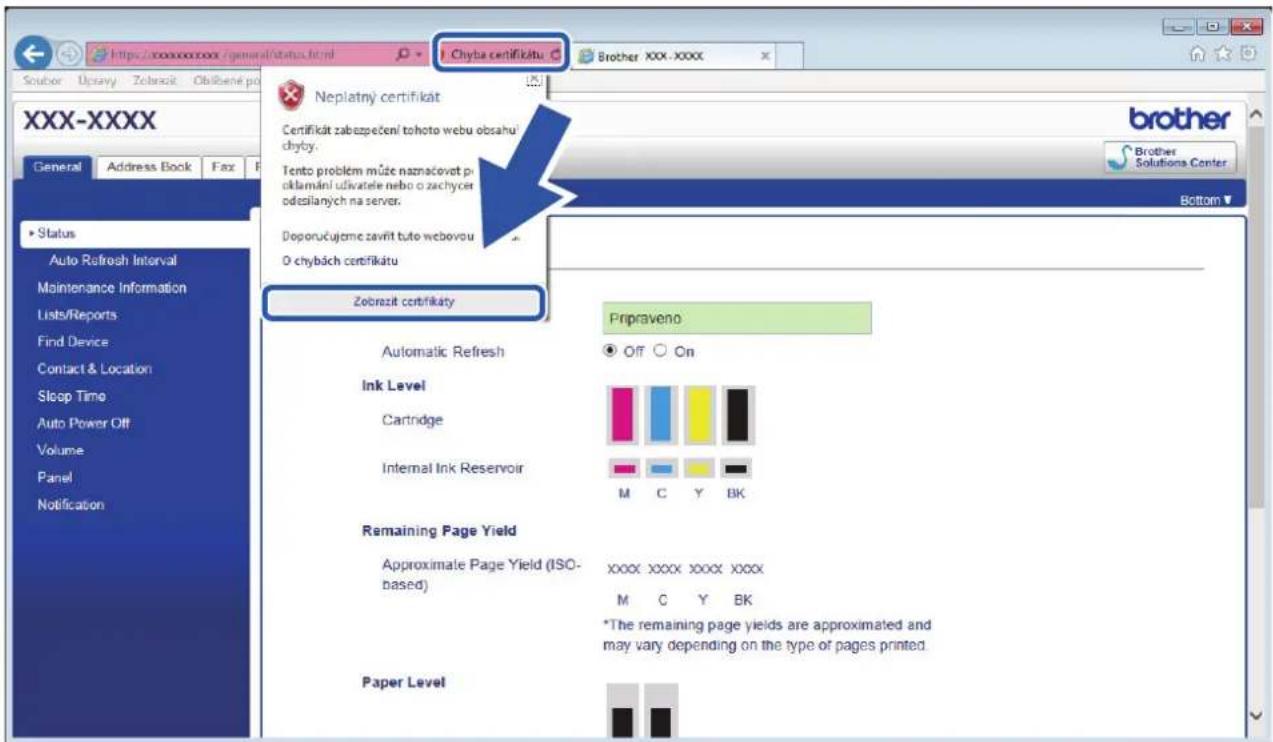Set Automatic Refresh to On
The height and width of the screenshot is (742, 1273).
[660, 352]
